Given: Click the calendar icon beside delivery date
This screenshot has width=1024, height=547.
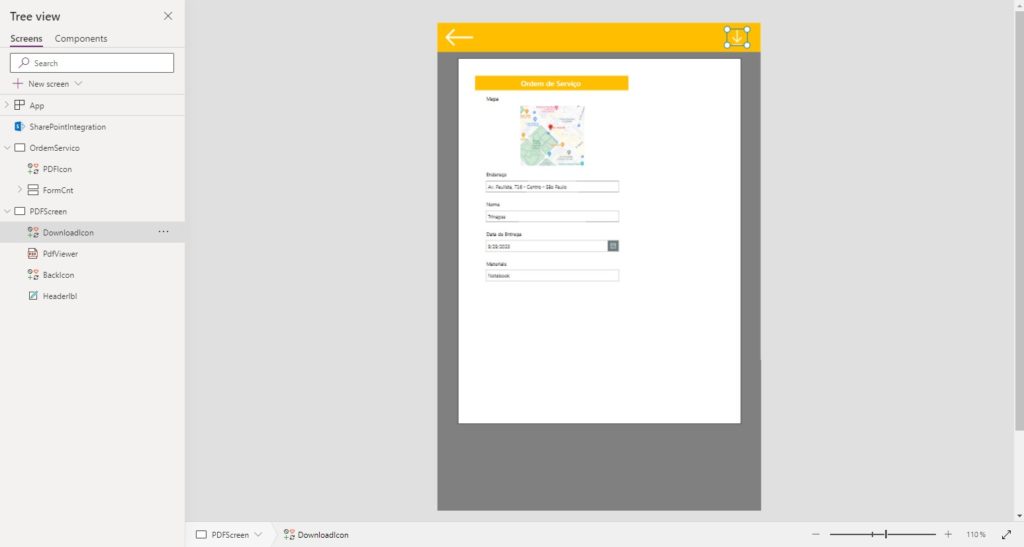Looking at the screenshot, I should 613,246.
